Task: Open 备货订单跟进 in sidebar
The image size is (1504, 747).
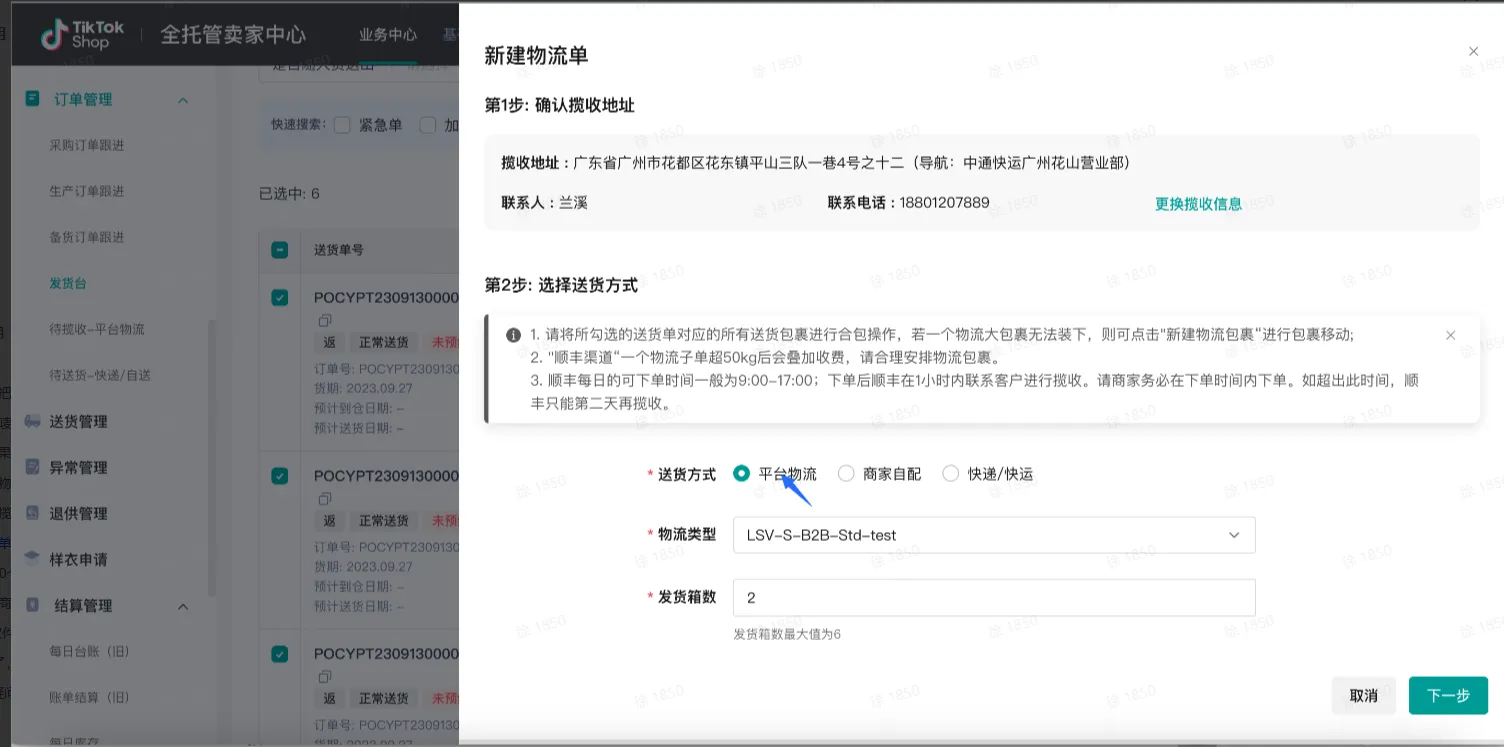Action: [x=87, y=237]
